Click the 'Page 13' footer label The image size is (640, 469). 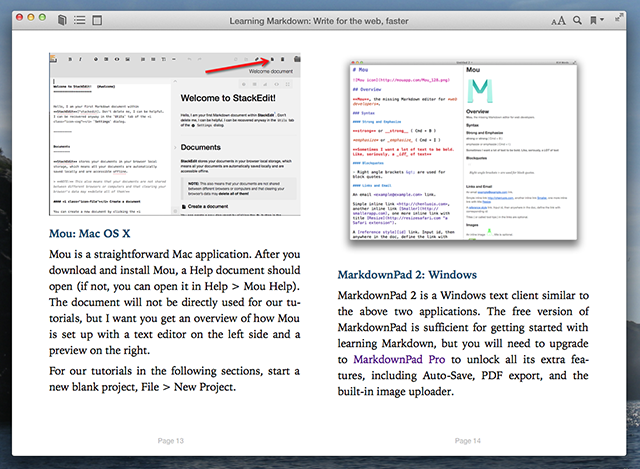pyautogui.click(x=171, y=441)
